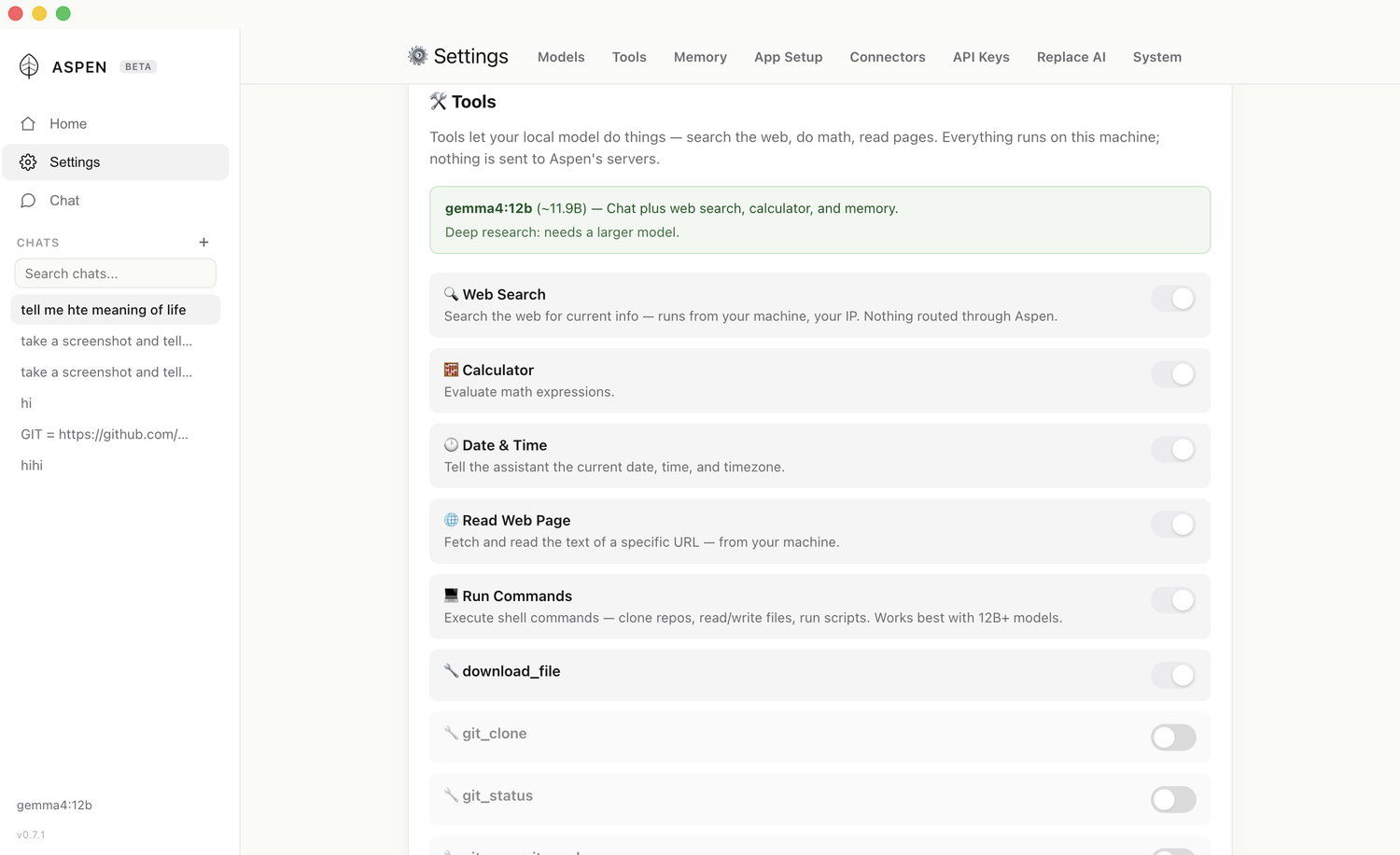Open the Models settings tab
The width and height of the screenshot is (1400, 855).
(x=561, y=57)
